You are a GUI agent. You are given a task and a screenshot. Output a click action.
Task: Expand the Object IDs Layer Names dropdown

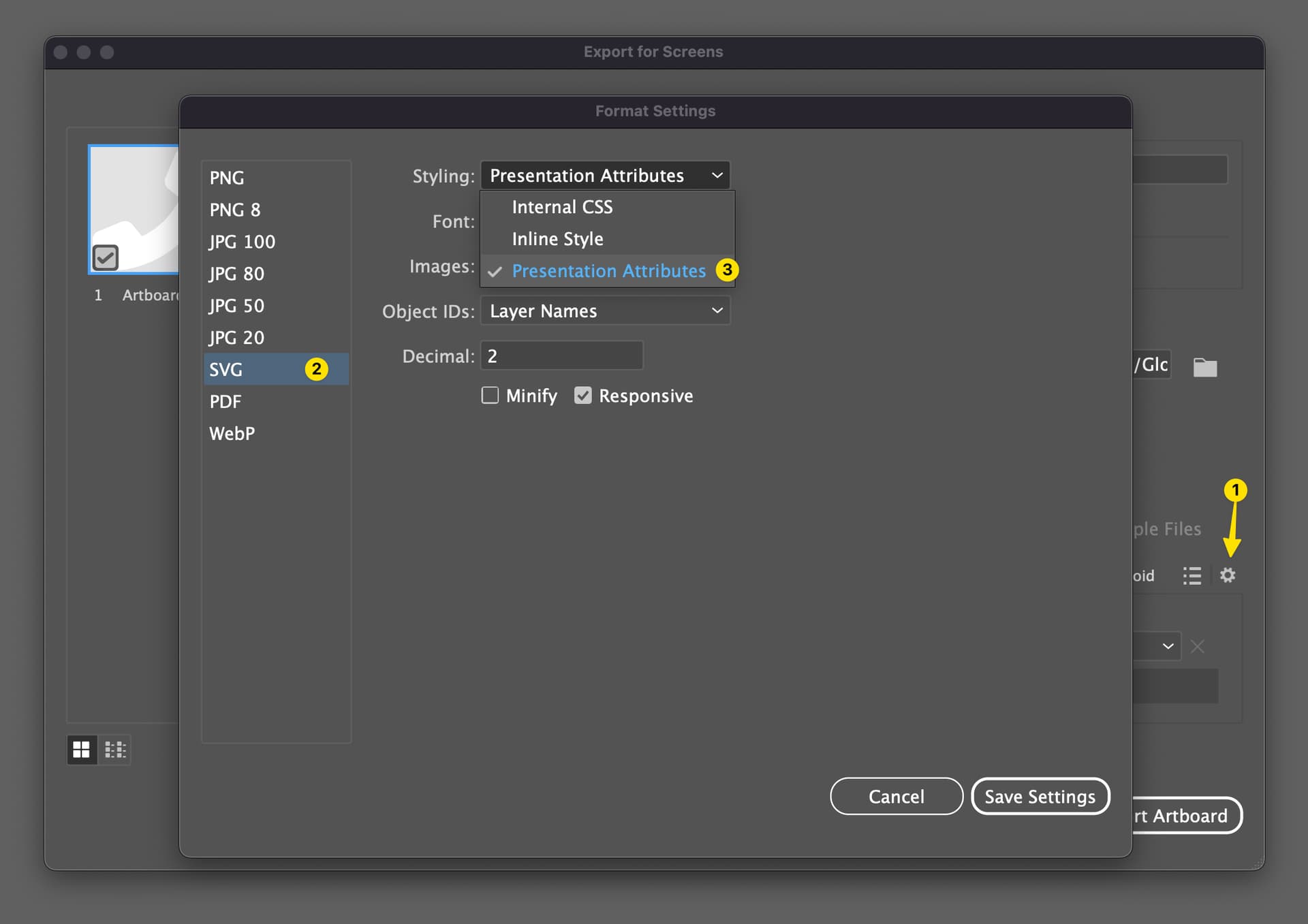pyautogui.click(x=605, y=310)
